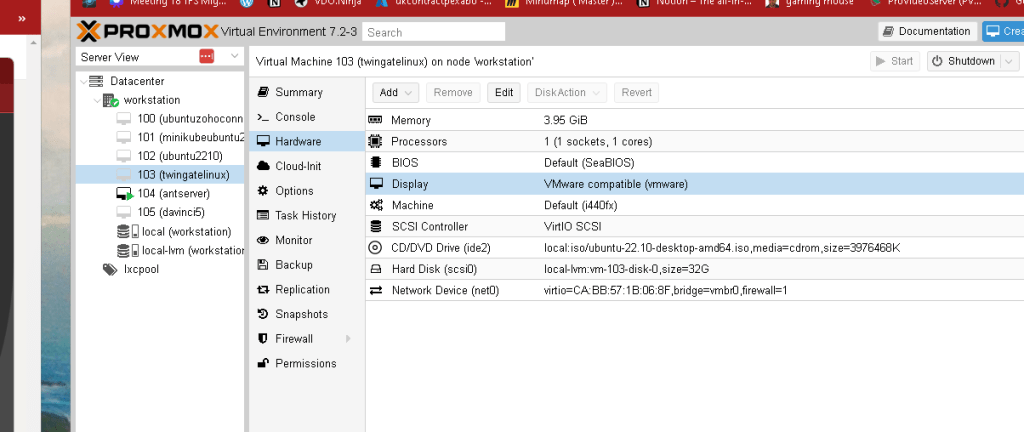This screenshot has height=432, width=1024.
Task: Click the Revert button
Action: 636,93
